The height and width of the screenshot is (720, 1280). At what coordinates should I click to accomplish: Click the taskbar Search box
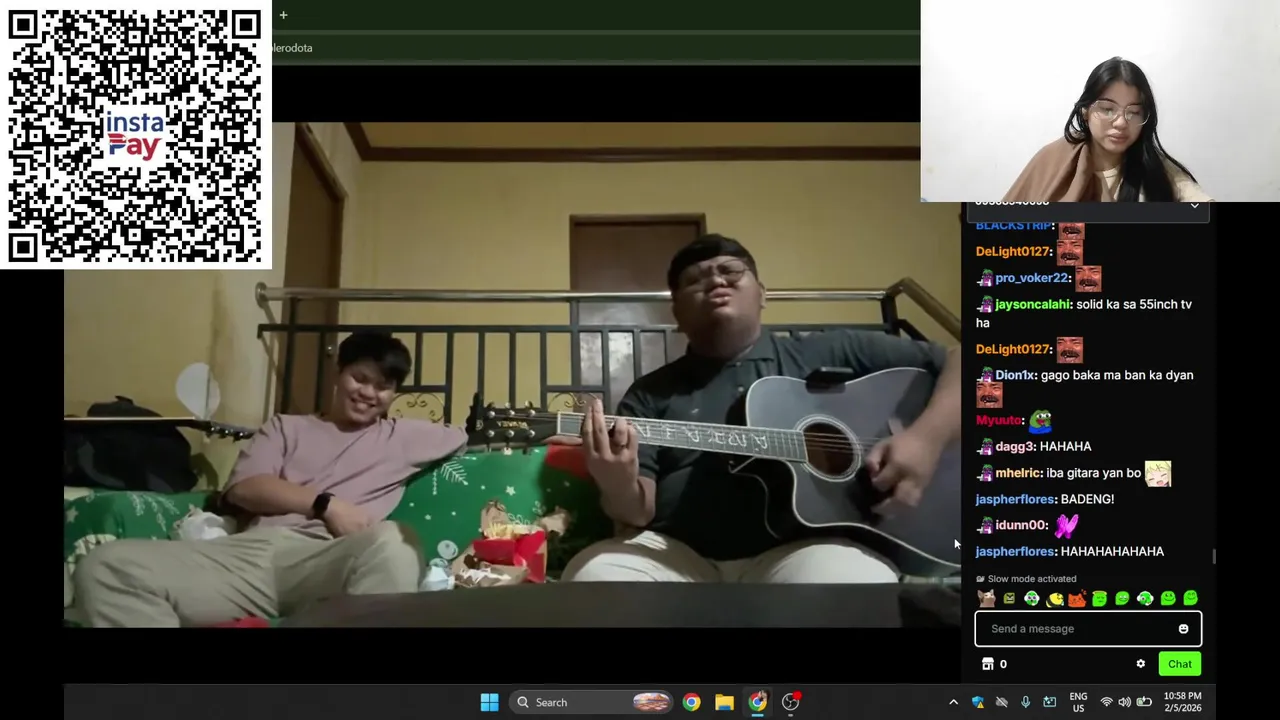coord(590,702)
